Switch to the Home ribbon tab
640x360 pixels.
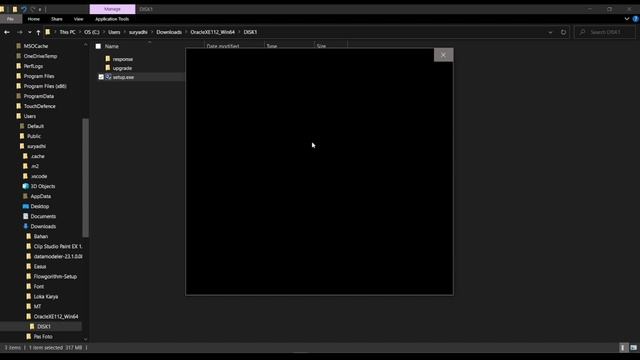[x=33, y=19]
